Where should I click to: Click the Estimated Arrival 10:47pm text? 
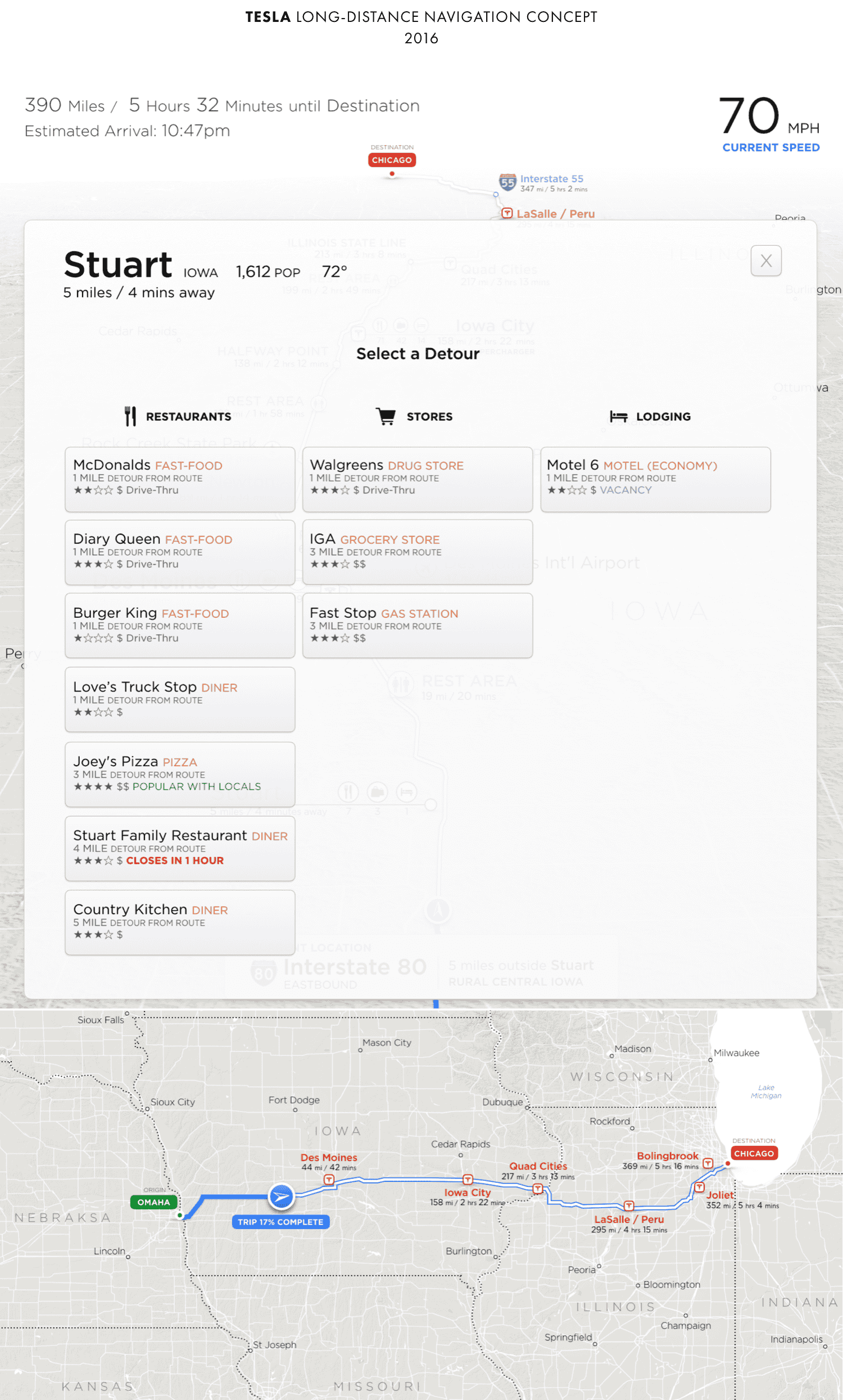click(x=127, y=130)
